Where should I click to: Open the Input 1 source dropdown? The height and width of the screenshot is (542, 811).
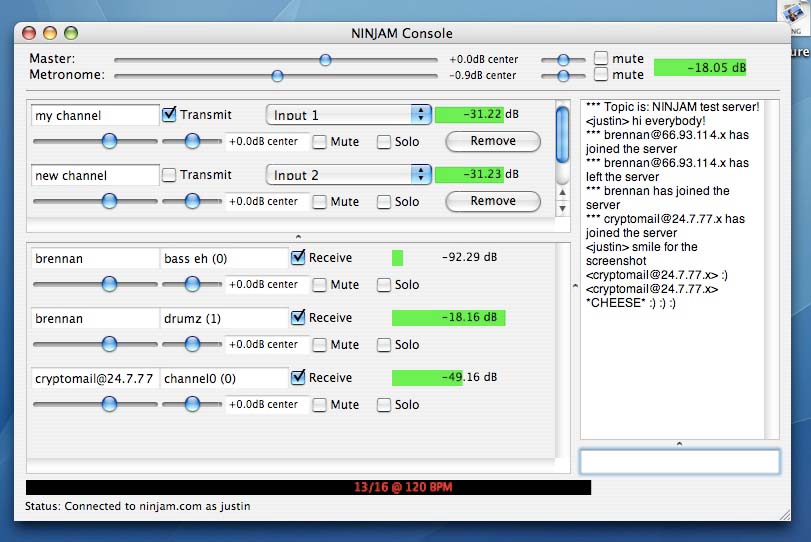348,115
